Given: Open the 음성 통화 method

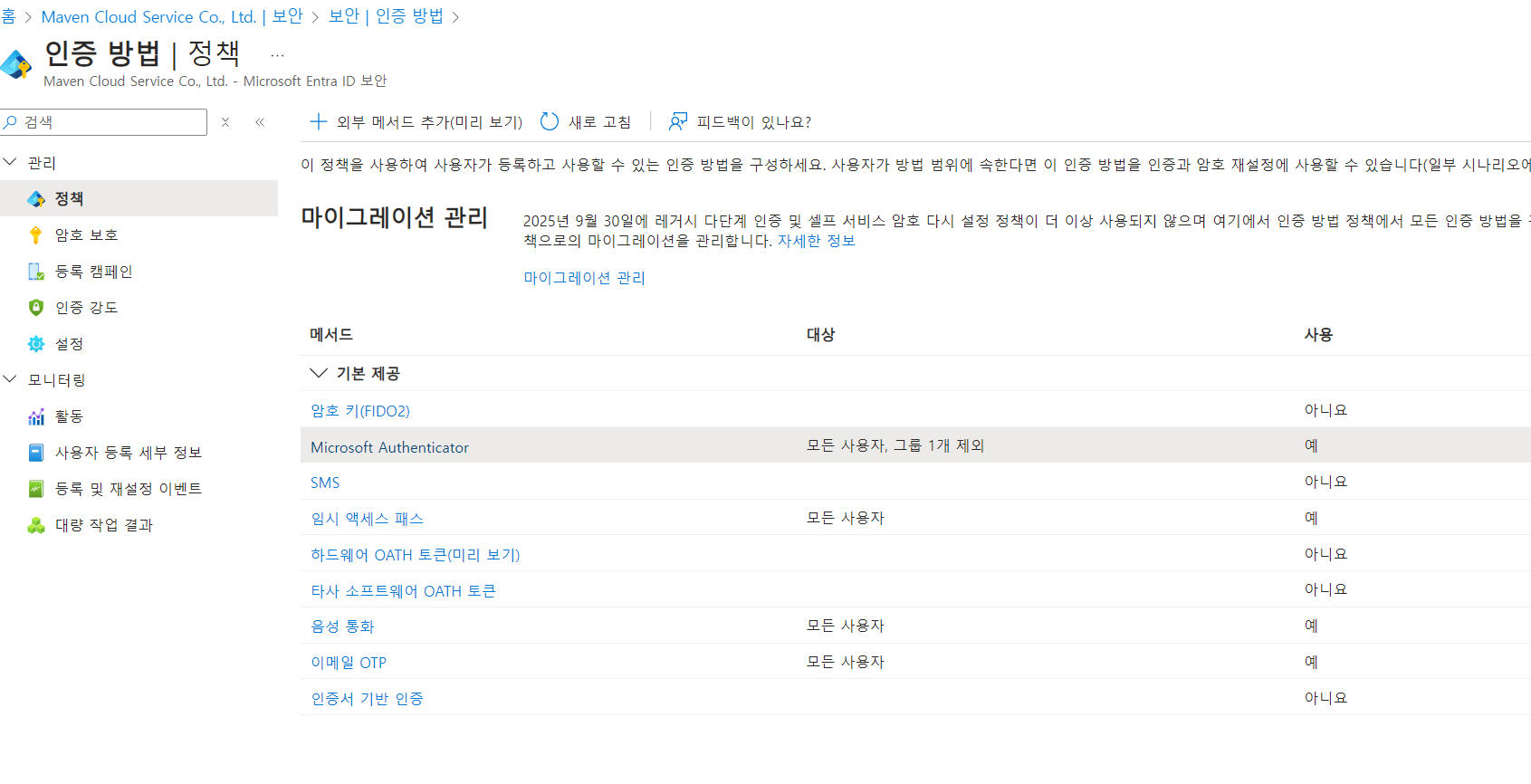Looking at the screenshot, I should coord(342,626).
